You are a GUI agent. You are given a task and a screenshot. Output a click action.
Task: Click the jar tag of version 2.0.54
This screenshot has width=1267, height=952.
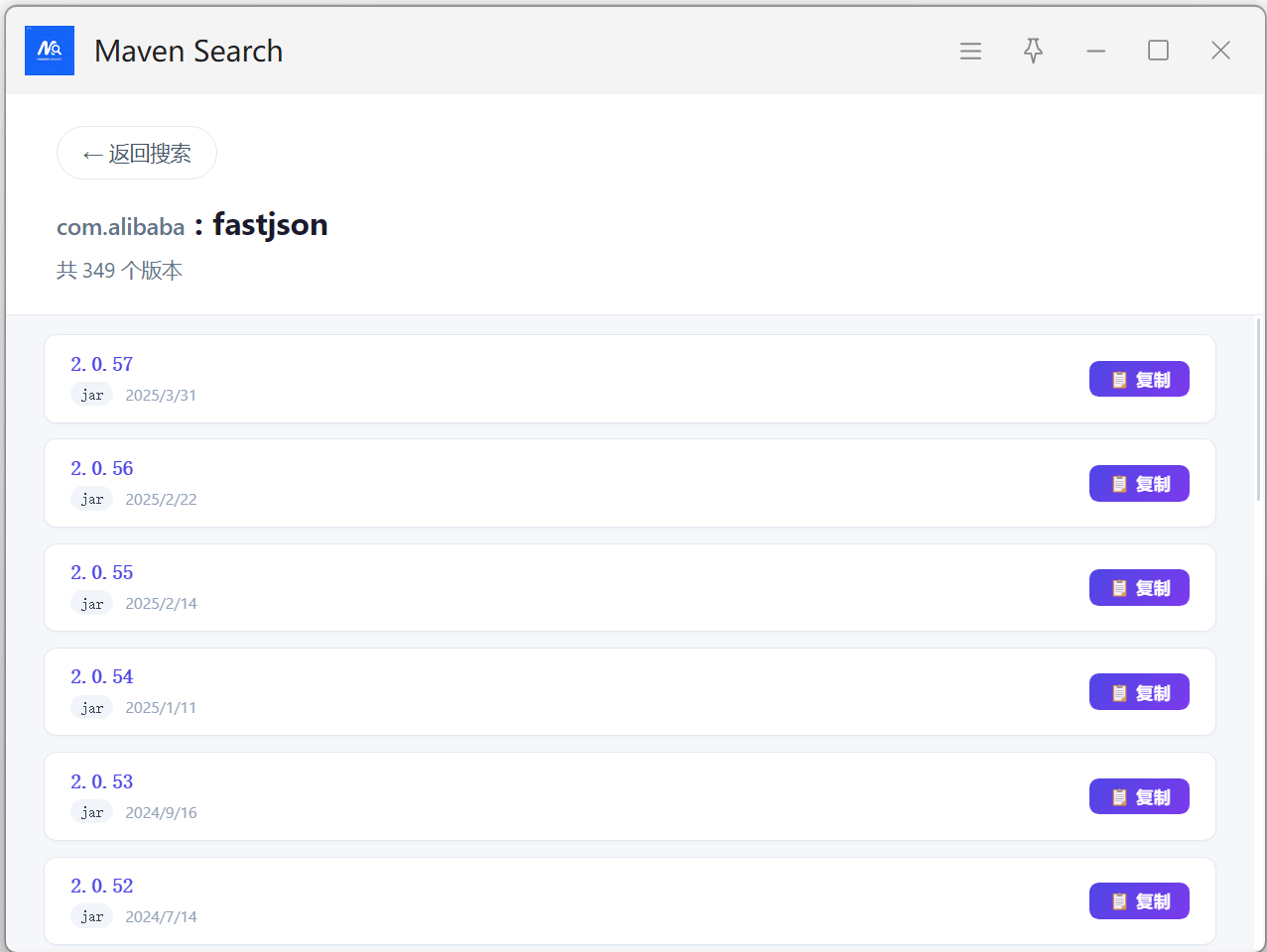pyautogui.click(x=91, y=708)
